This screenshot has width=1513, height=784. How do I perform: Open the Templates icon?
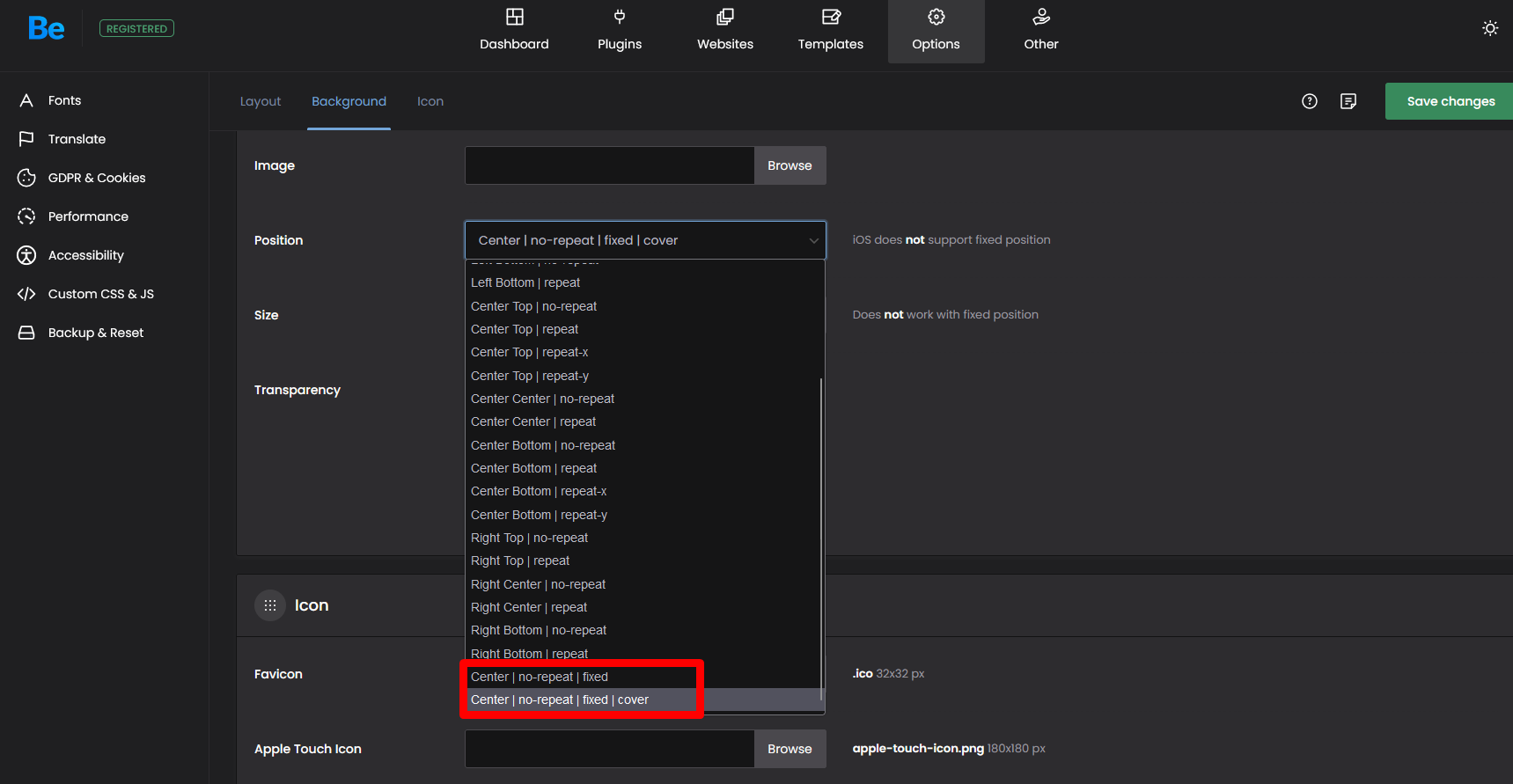(x=831, y=17)
